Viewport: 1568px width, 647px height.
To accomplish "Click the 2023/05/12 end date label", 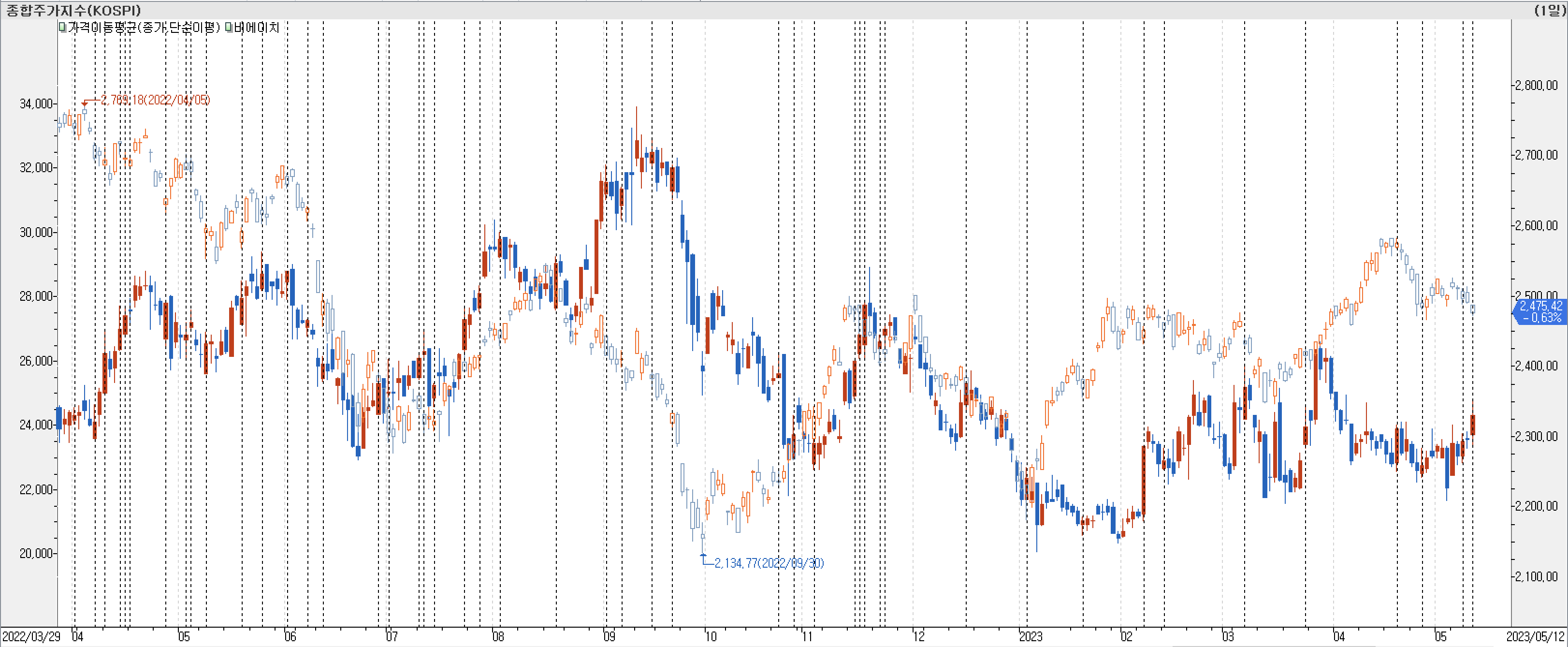I will (x=1535, y=637).
